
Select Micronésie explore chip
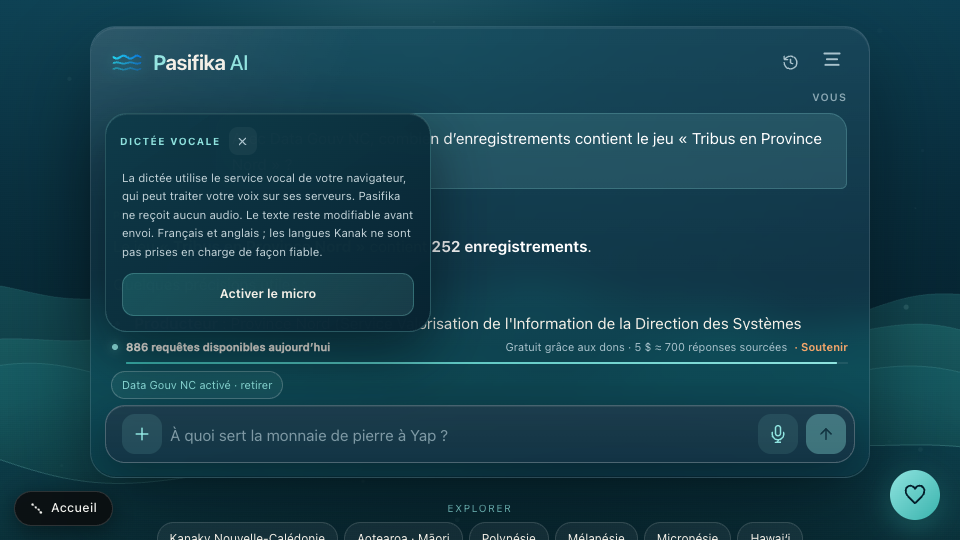pos(688,533)
